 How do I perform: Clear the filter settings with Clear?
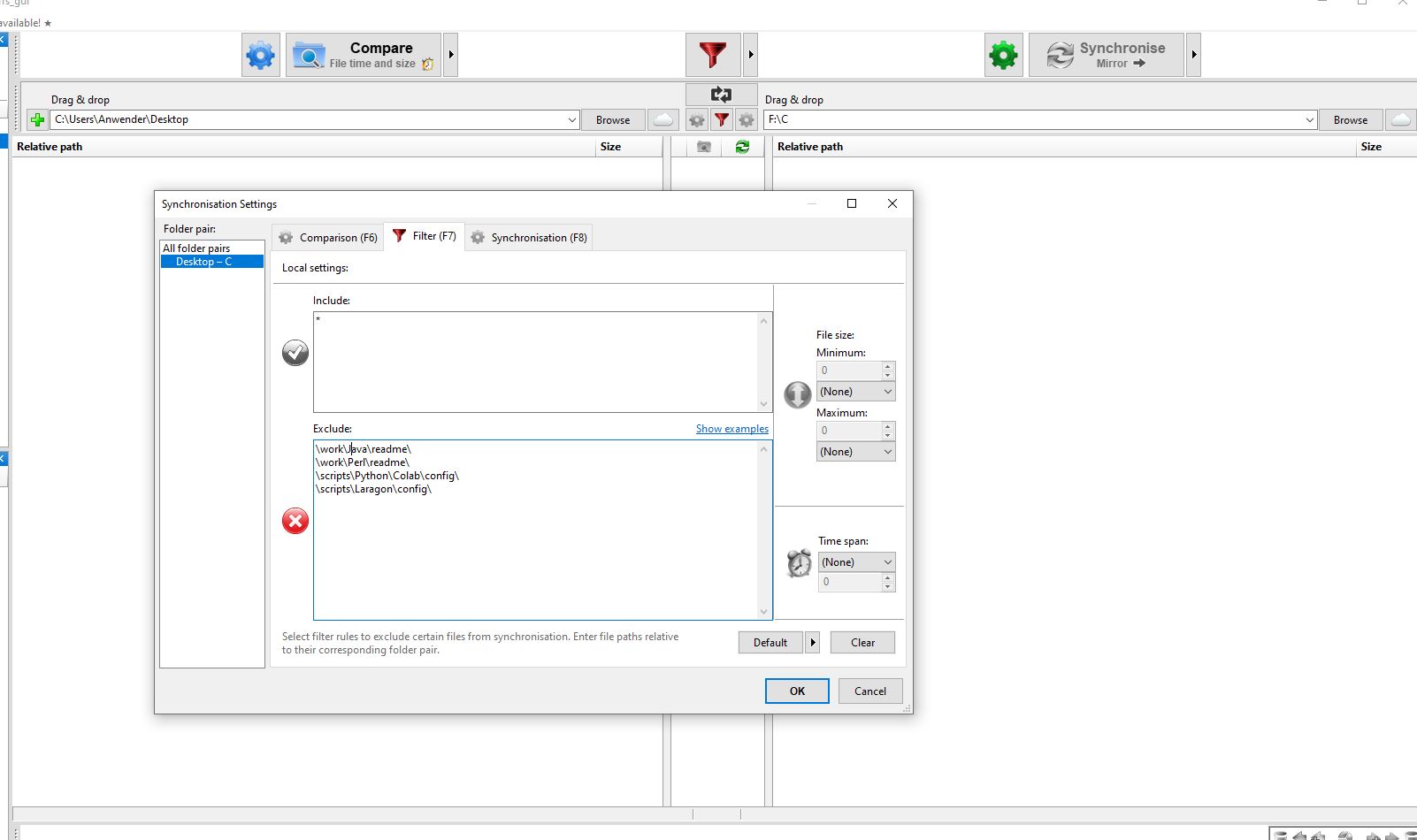862,643
